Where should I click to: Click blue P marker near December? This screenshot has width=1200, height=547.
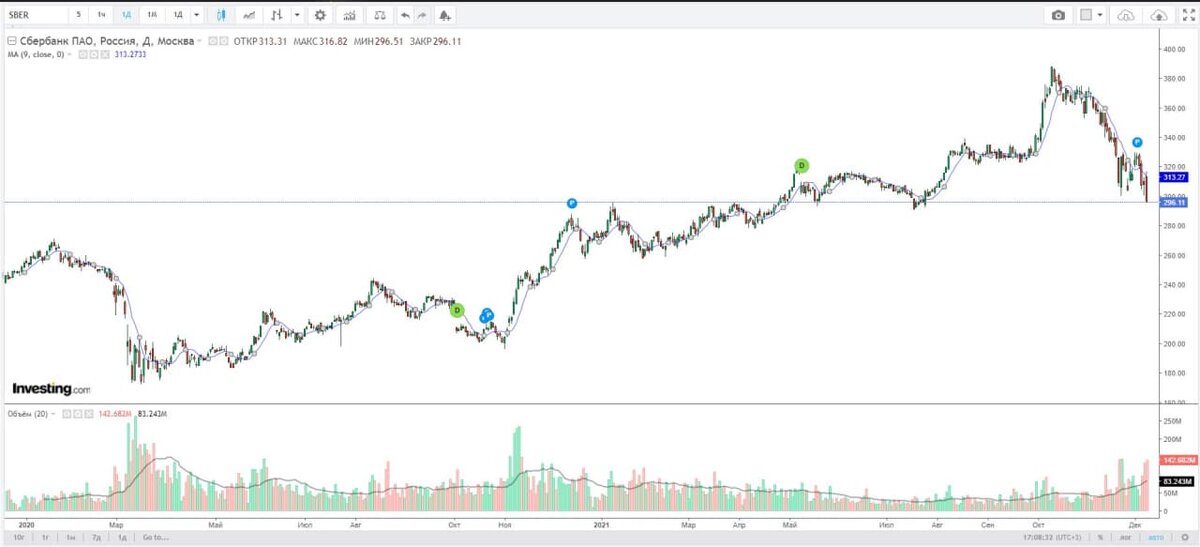click(1138, 142)
